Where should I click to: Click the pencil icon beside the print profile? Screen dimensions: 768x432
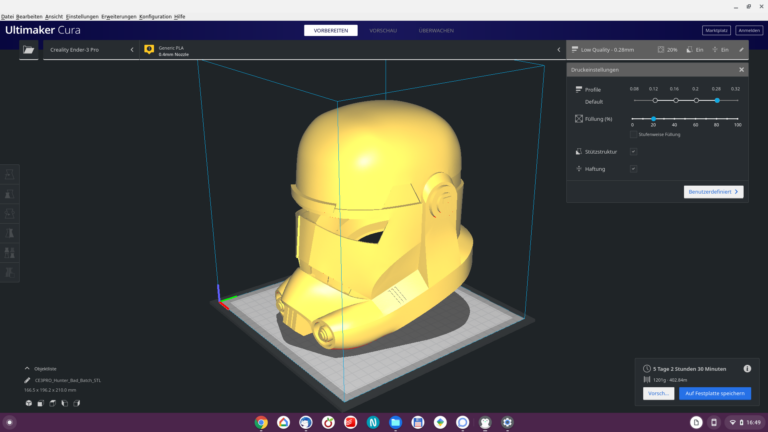pyautogui.click(x=742, y=49)
